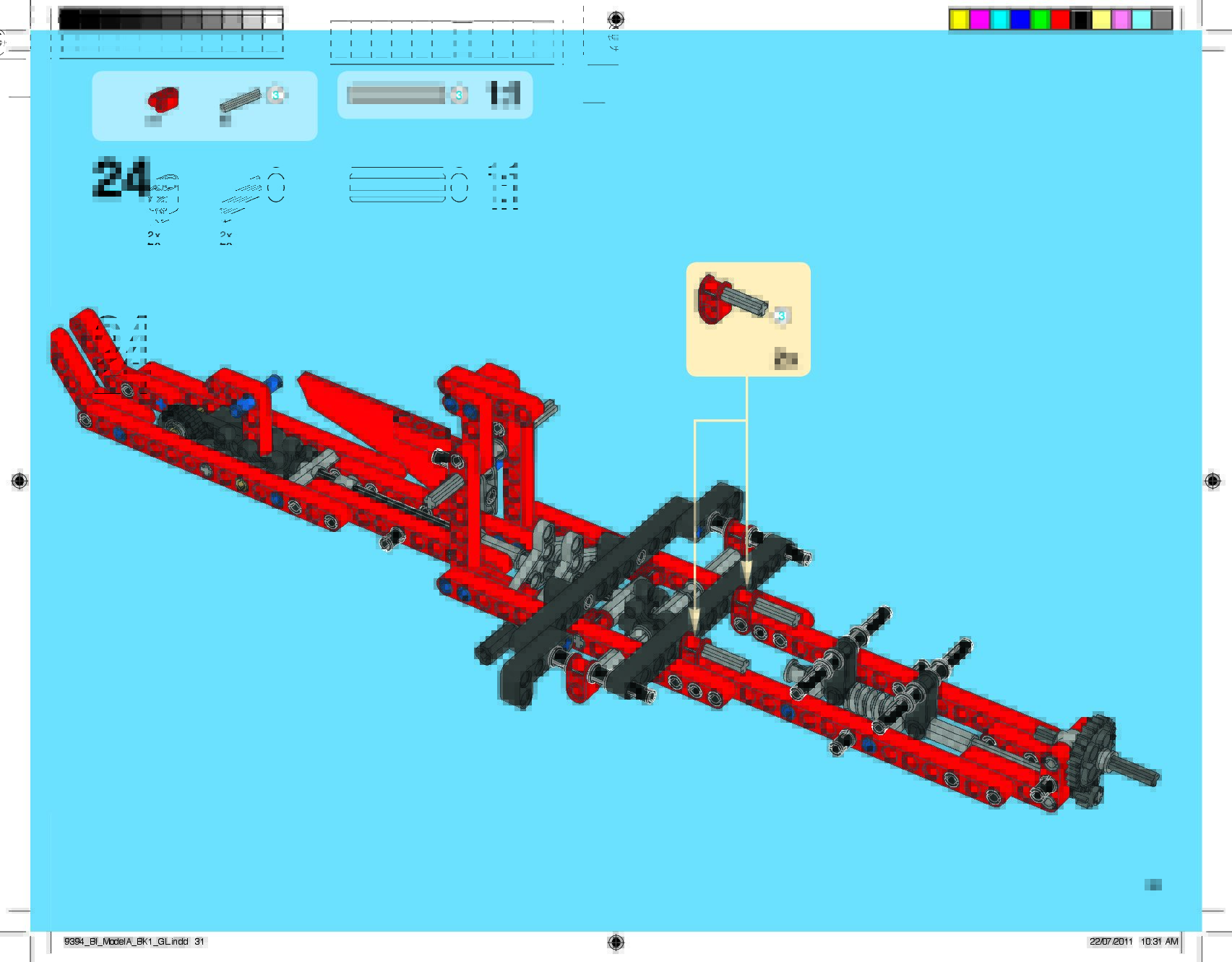Screen dimensions: 1232x962
Task: Pick the yellow color swatch in calibration bar
Action: pyautogui.click(x=959, y=20)
